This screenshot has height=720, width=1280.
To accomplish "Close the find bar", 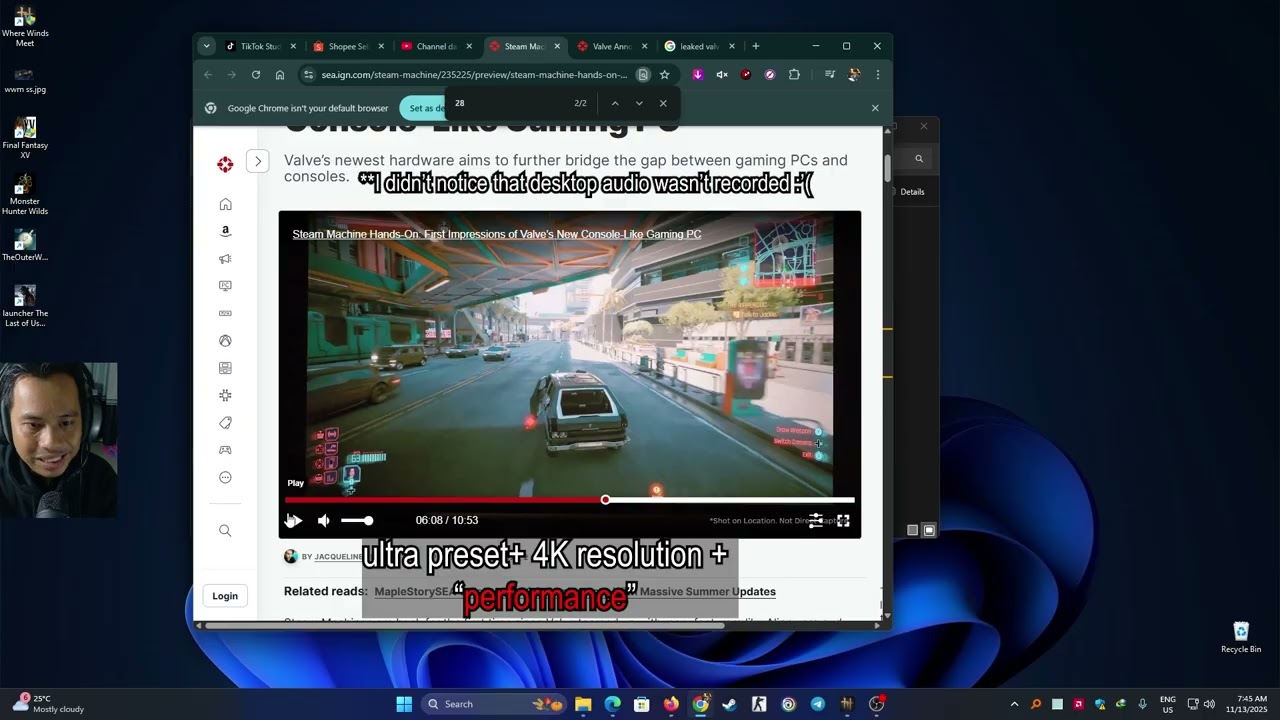I will (x=662, y=103).
